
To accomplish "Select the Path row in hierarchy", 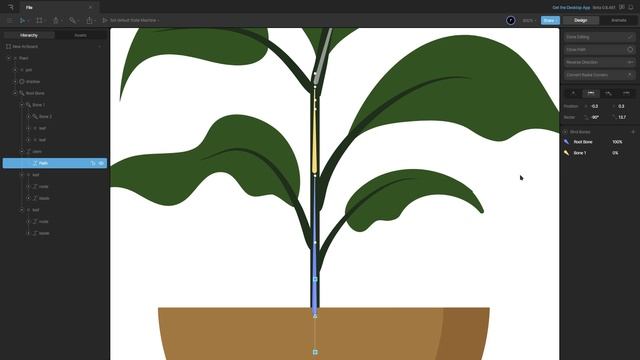I will click(55, 163).
